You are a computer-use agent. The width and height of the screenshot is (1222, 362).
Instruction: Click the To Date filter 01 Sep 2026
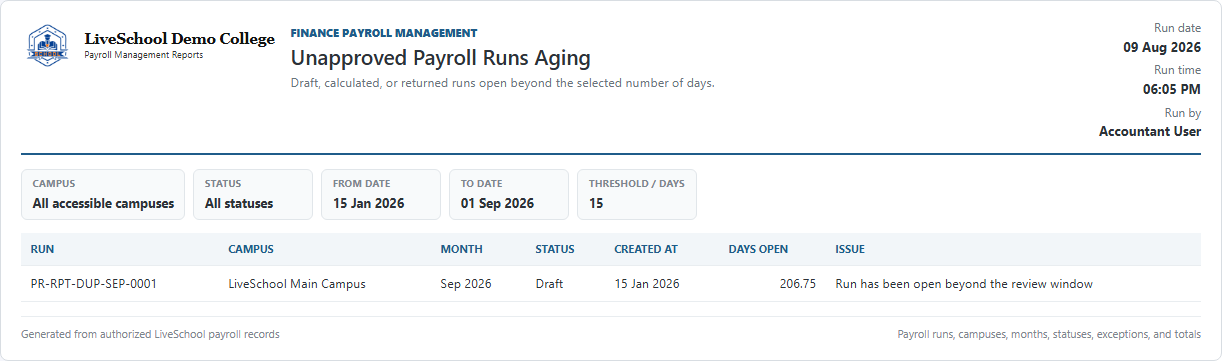(508, 194)
